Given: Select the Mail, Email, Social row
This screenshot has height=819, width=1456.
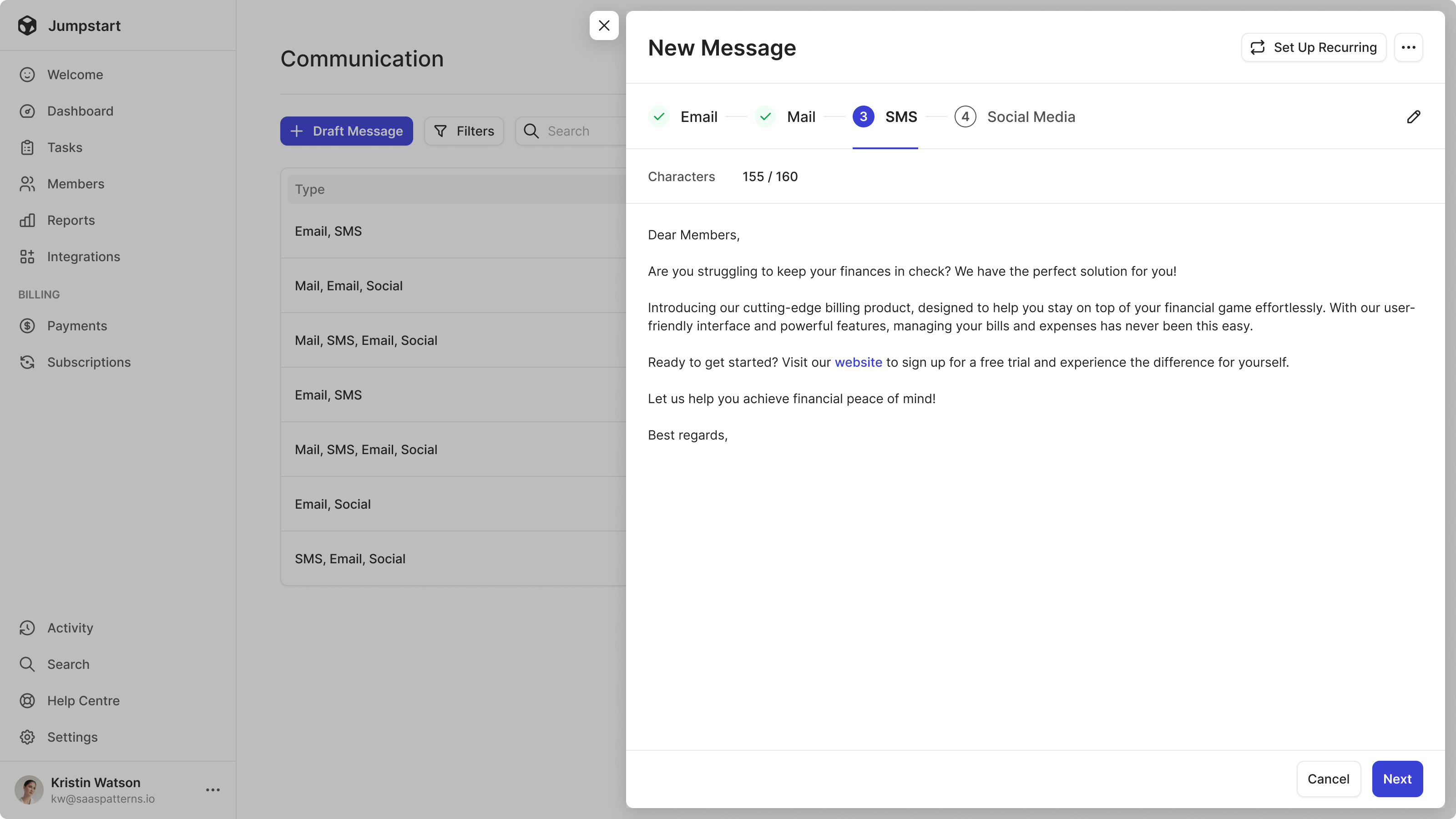Looking at the screenshot, I should (453, 285).
